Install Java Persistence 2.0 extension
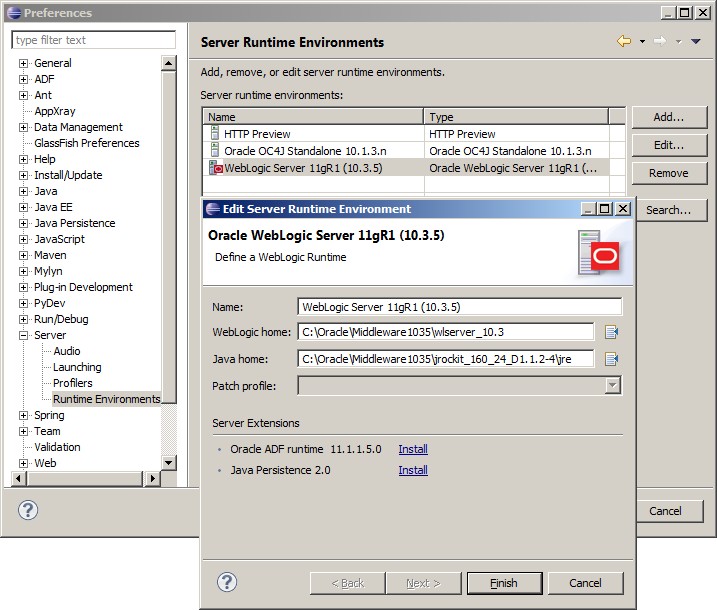The image size is (717, 610). [413, 470]
